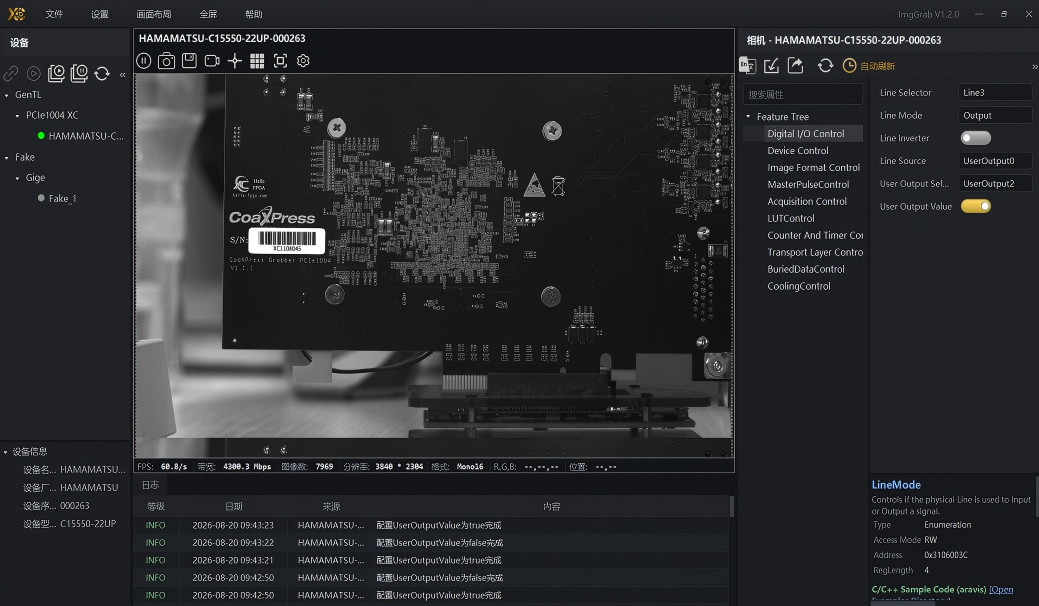
Task: Collapse the Gige tree node
Action: point(17,178)
